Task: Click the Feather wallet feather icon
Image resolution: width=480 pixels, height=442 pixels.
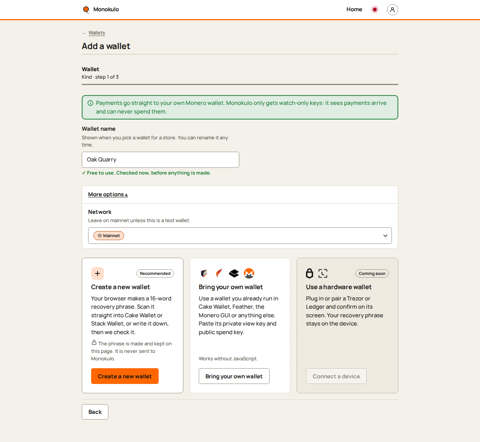Action: (219, 273)
